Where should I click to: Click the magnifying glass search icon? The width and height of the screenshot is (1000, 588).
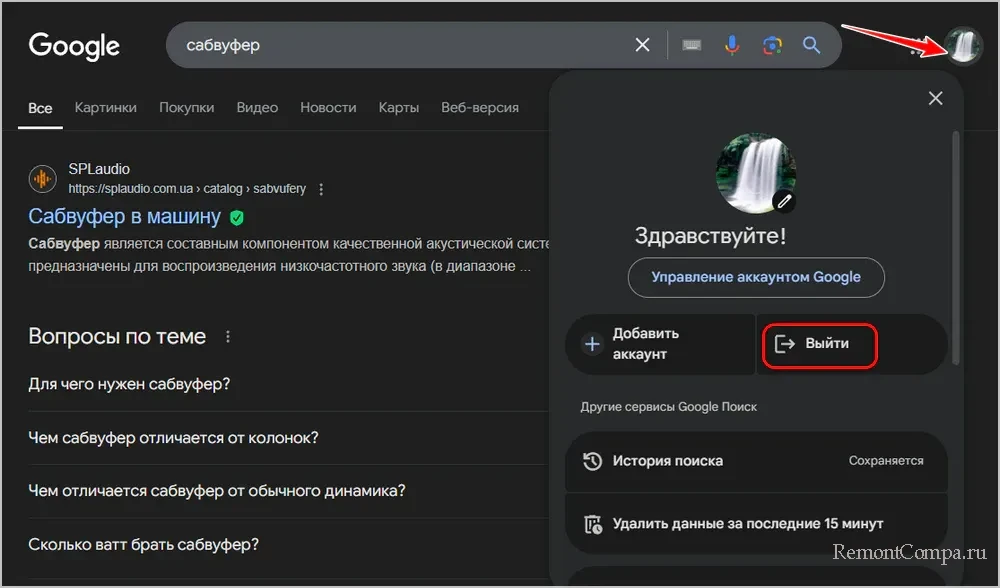[x=811, y=45]
